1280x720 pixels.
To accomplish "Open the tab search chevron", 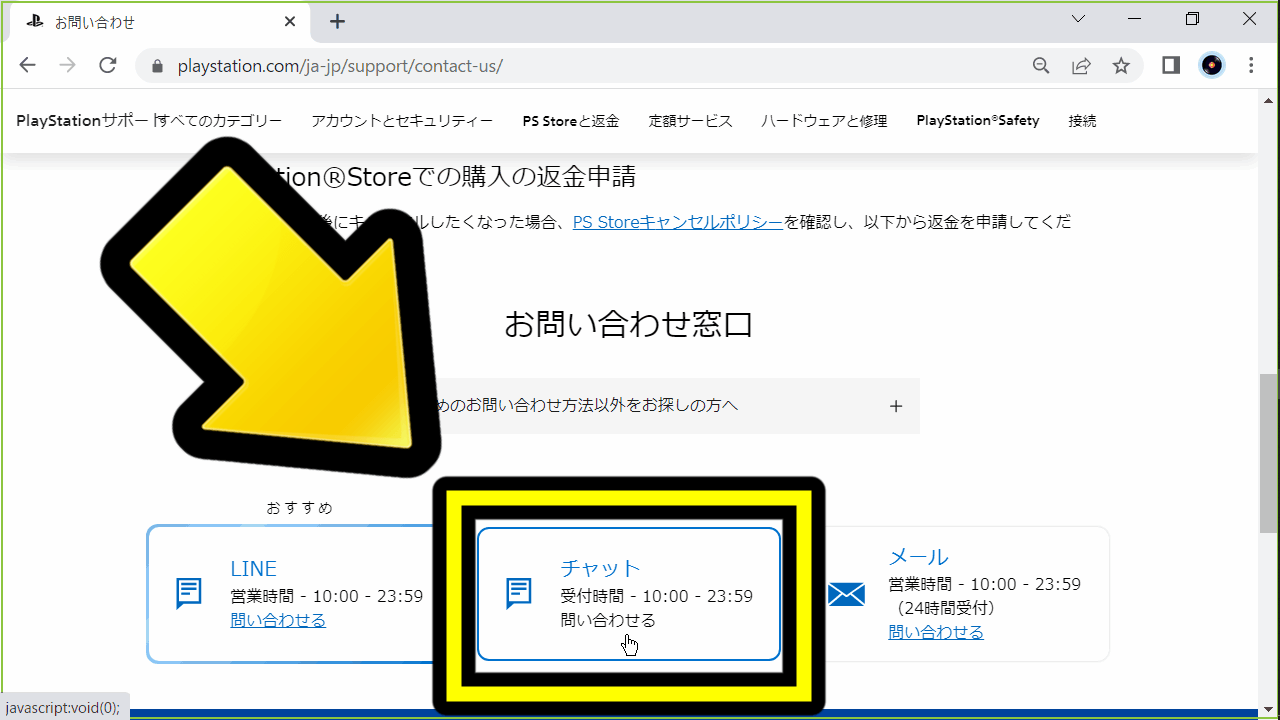I will (1077, 19).
